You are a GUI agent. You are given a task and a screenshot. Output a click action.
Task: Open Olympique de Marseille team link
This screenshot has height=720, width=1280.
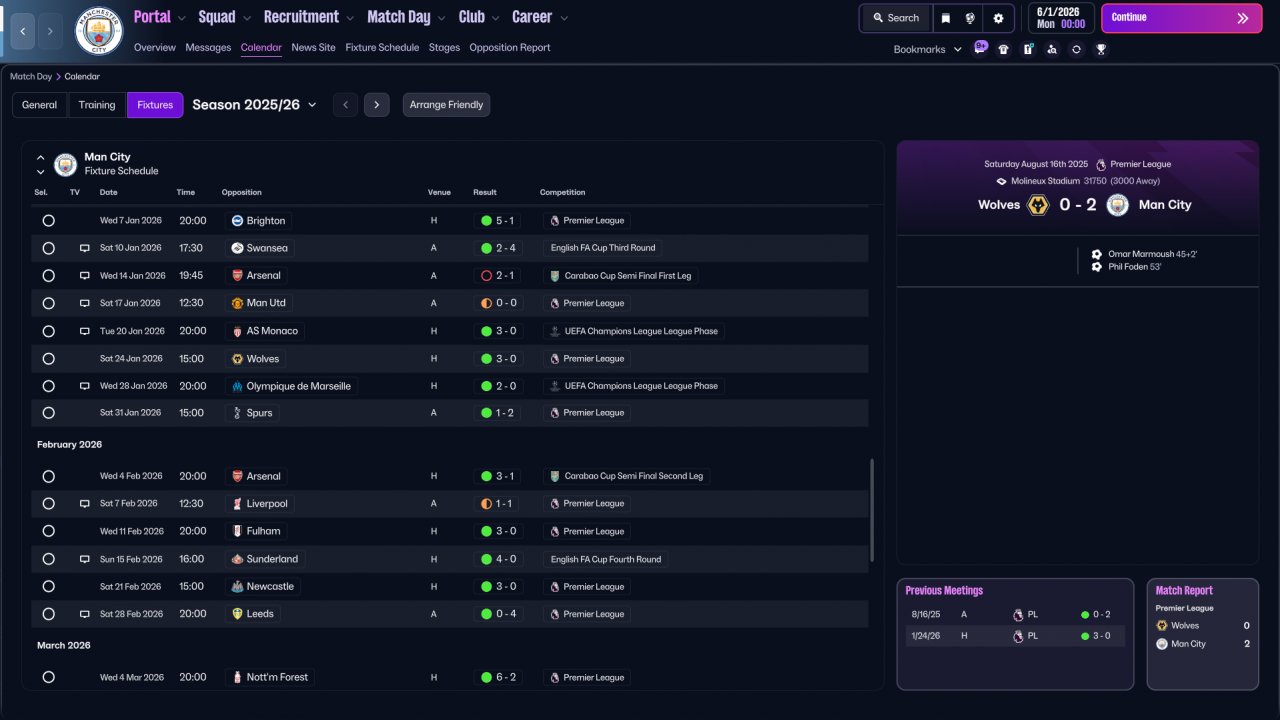tap(291, 386)
